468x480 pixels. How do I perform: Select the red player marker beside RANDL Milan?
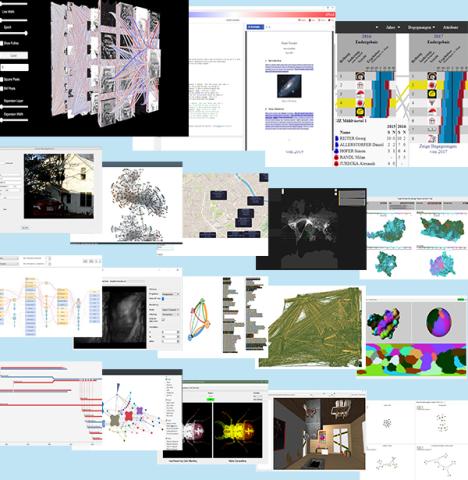(x=336, y=157)
